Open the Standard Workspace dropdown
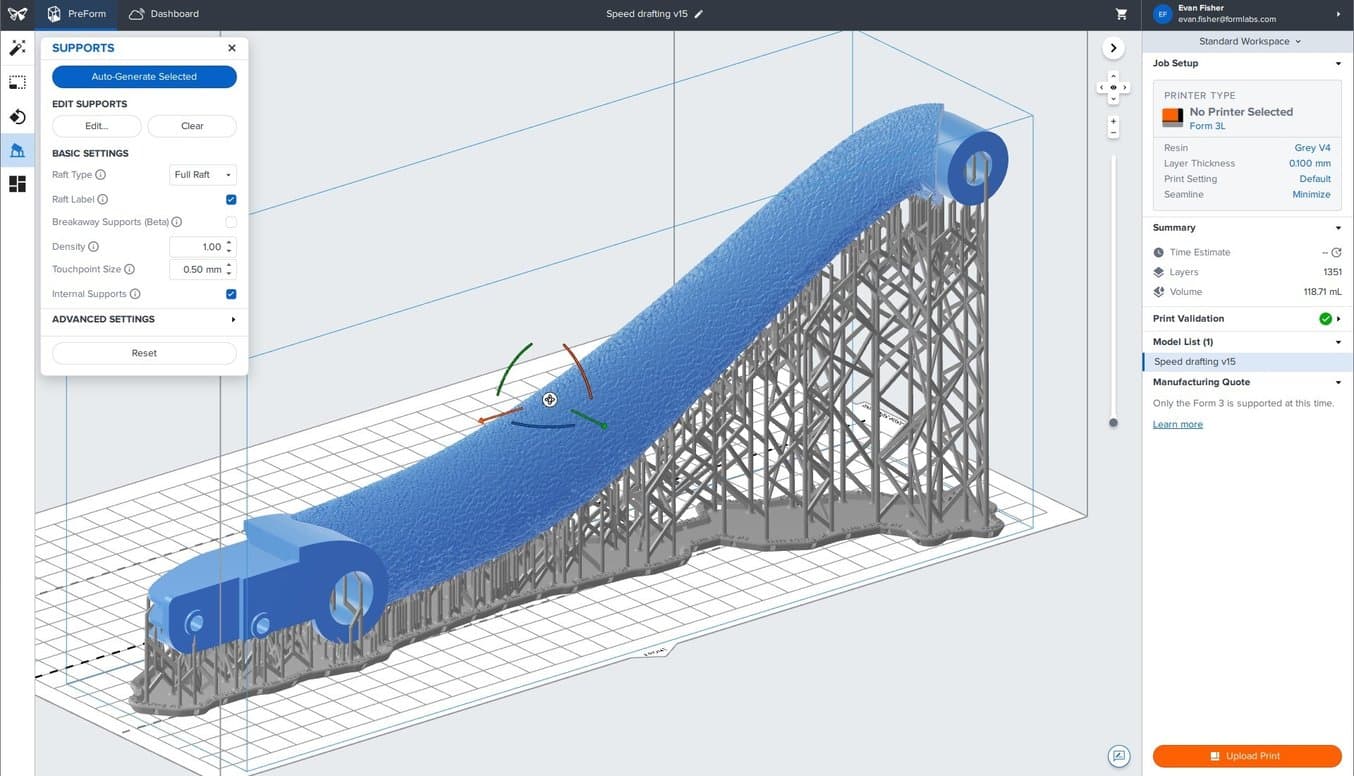The image size is (1354, 776). 1249,42
